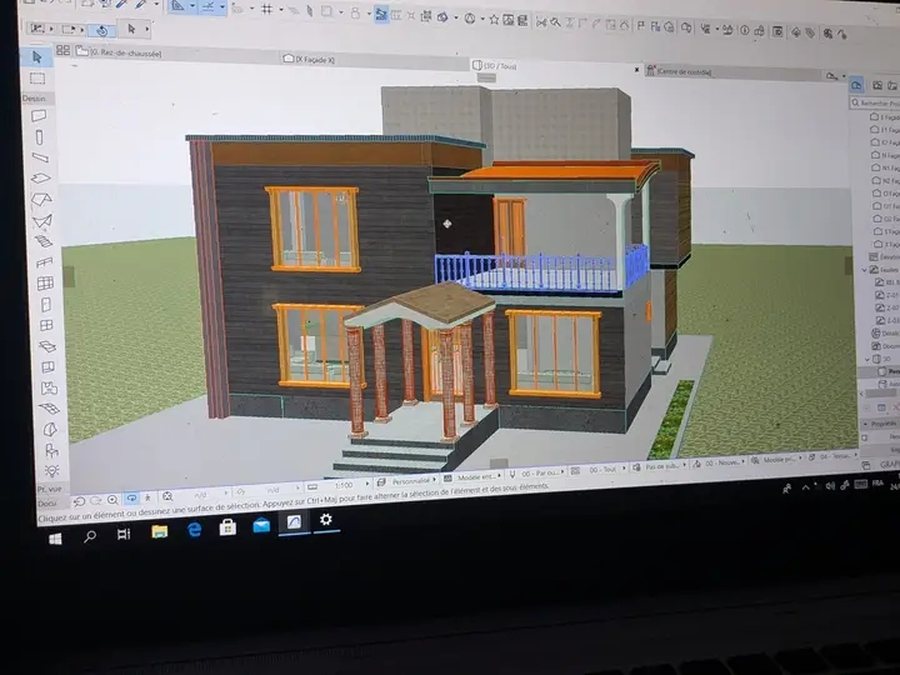Image resolution: width=900 pixels, height=675 pixels.
Task: Select the Skylight tool in toolbox
Action: click(x=47, y=347)
